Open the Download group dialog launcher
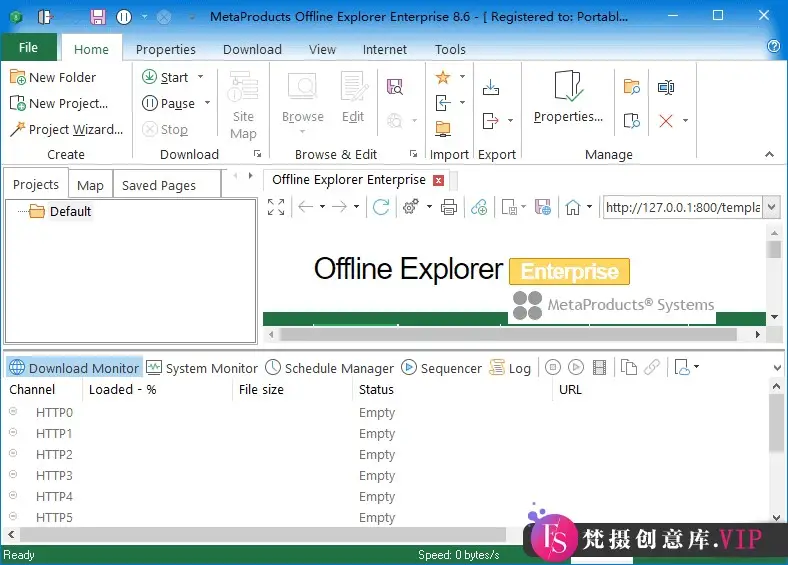The image size is (788, 565). pyautogui.click(x=257, y=154)
